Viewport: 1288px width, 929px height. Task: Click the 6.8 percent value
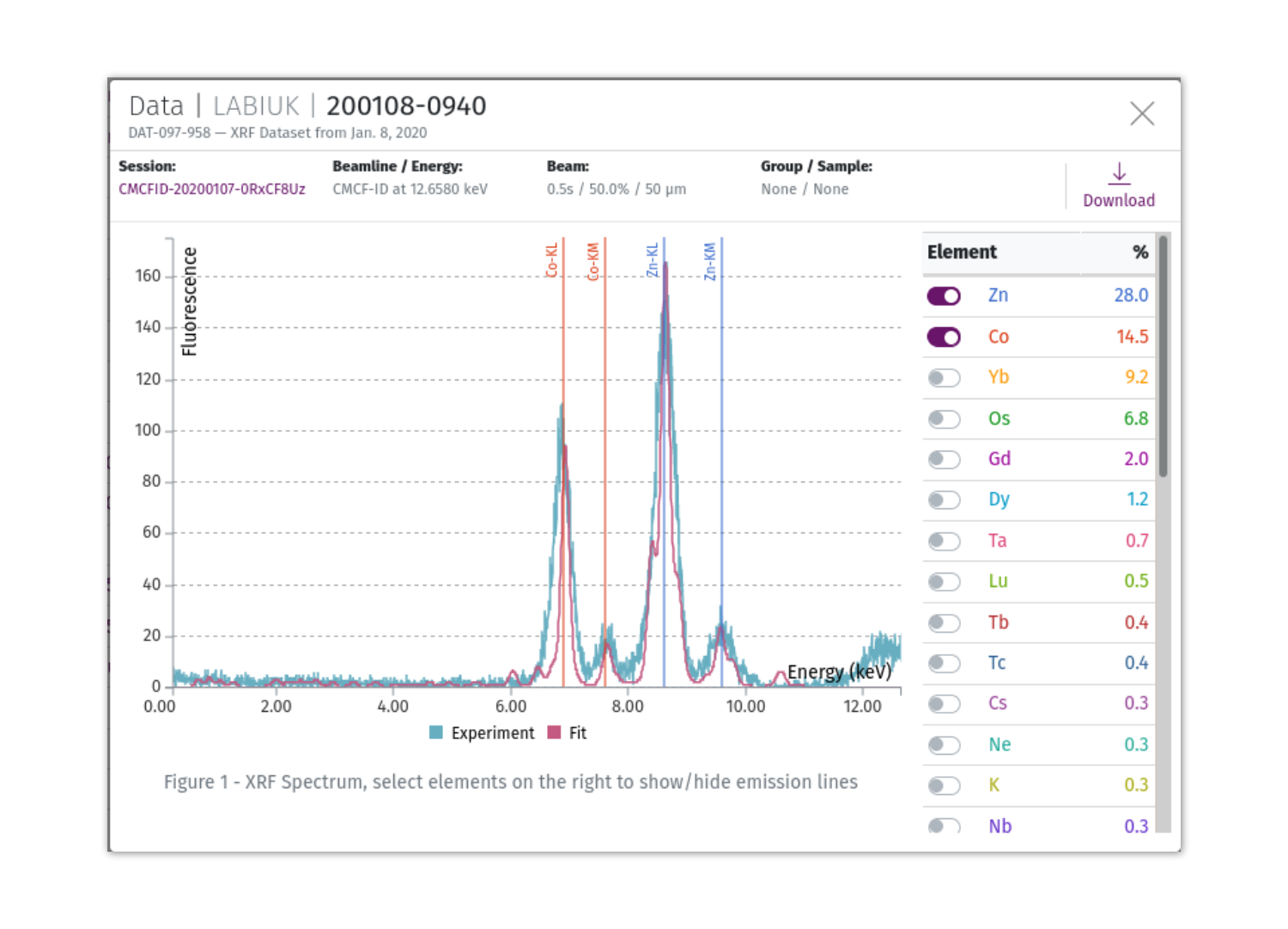(x=1136, y=418)
